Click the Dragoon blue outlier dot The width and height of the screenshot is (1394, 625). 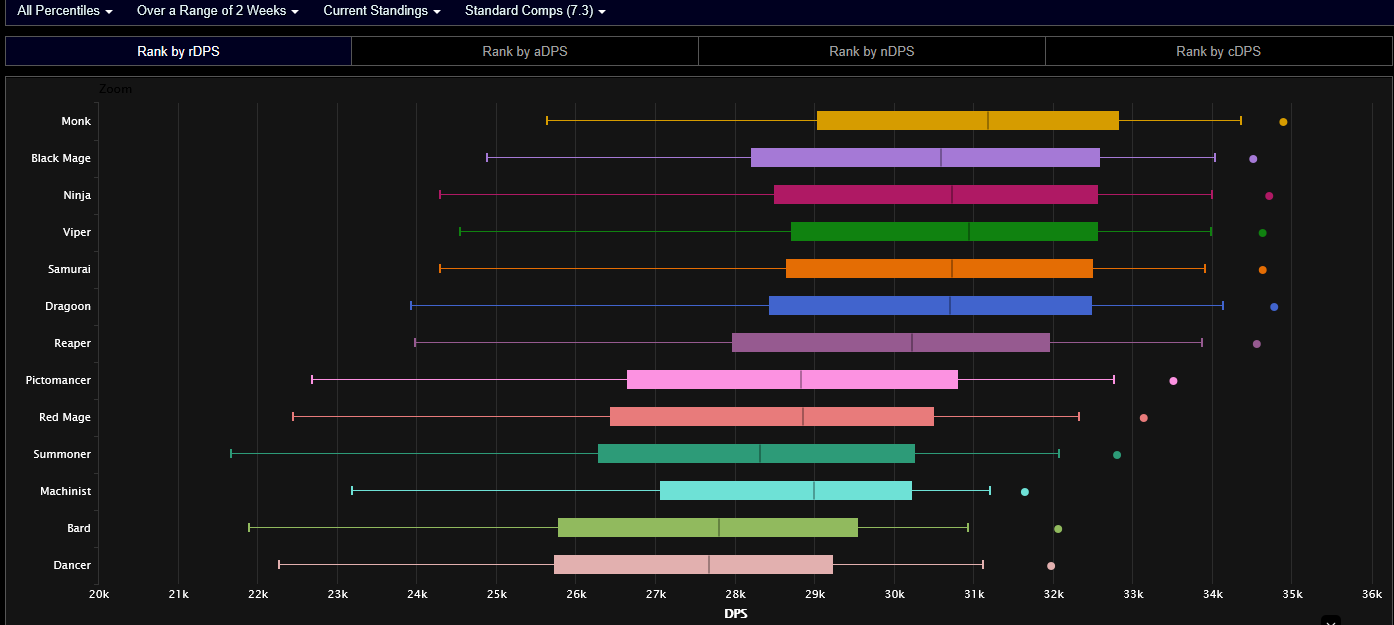(1274, 307)
